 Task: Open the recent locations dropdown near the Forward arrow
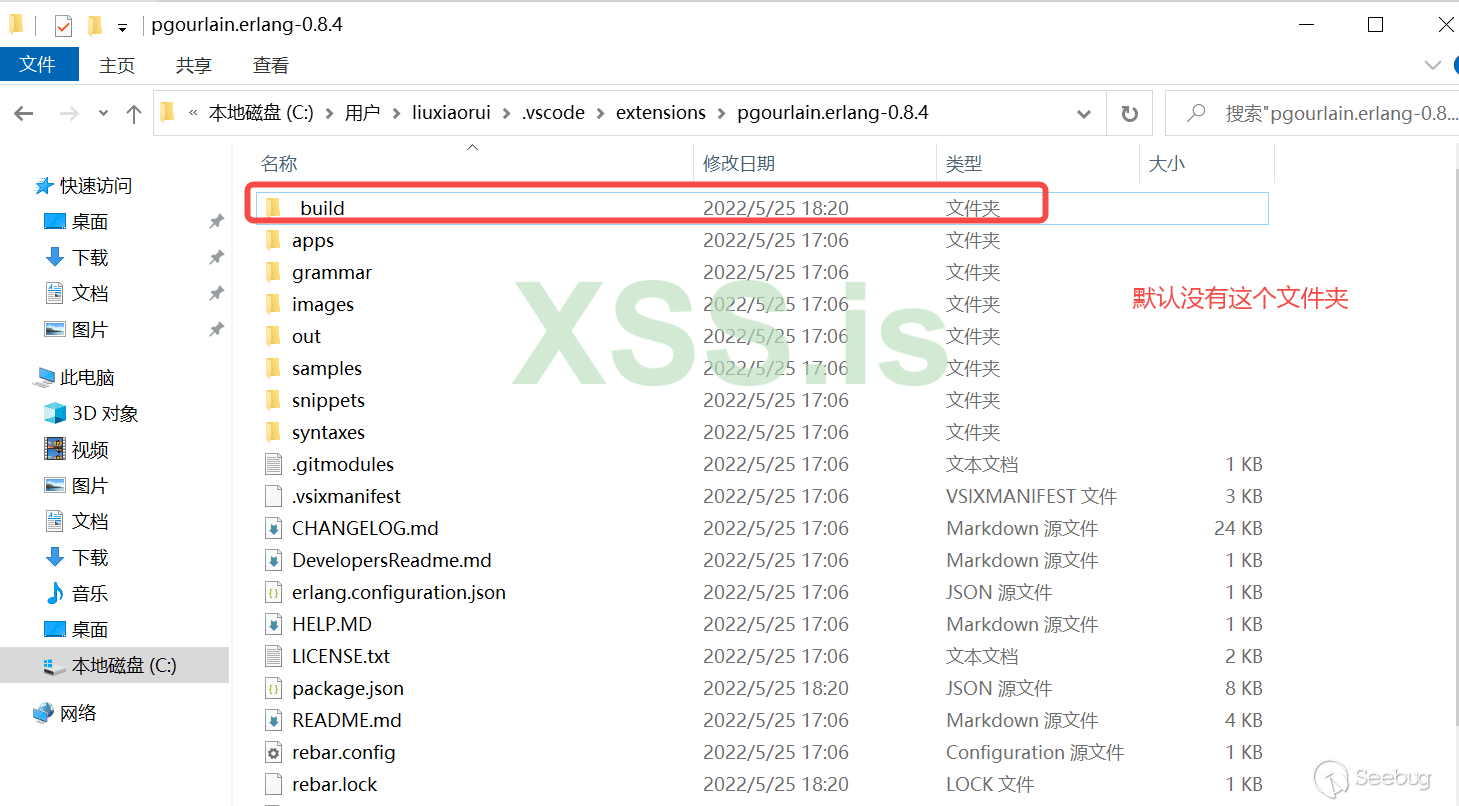(103, 114)
